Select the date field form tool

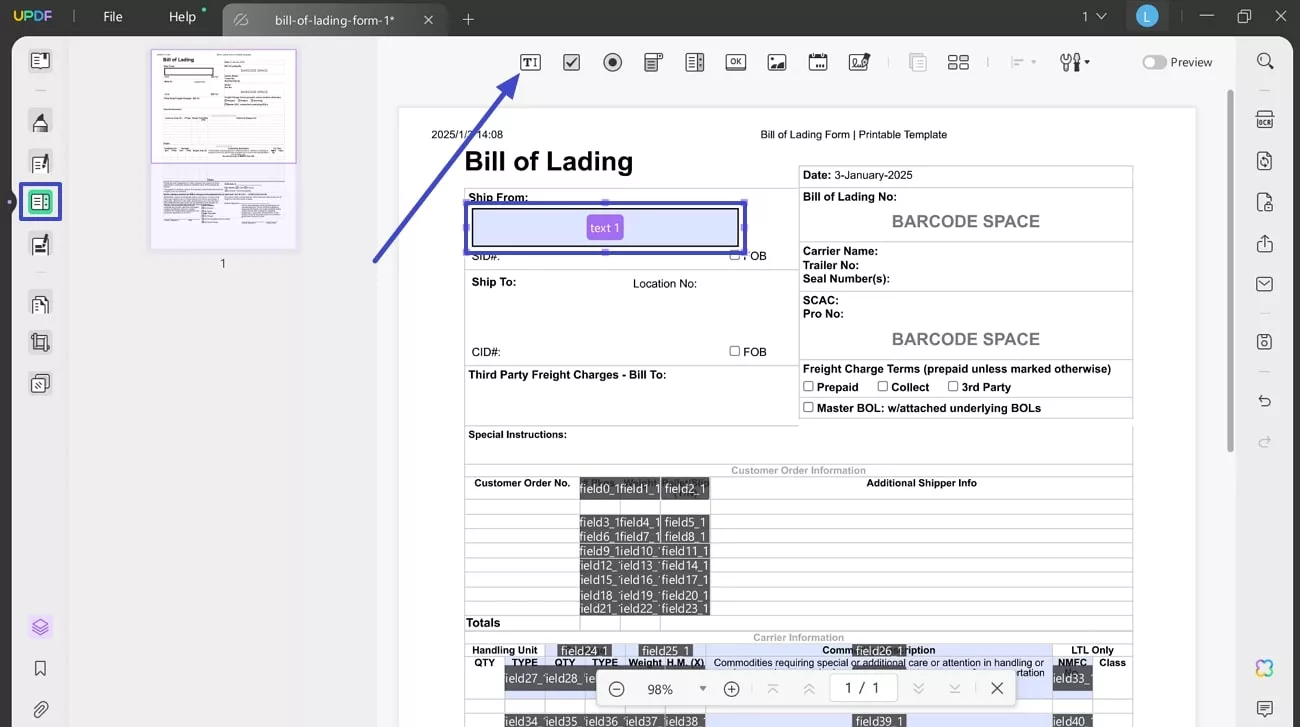[x=818, y=61]
